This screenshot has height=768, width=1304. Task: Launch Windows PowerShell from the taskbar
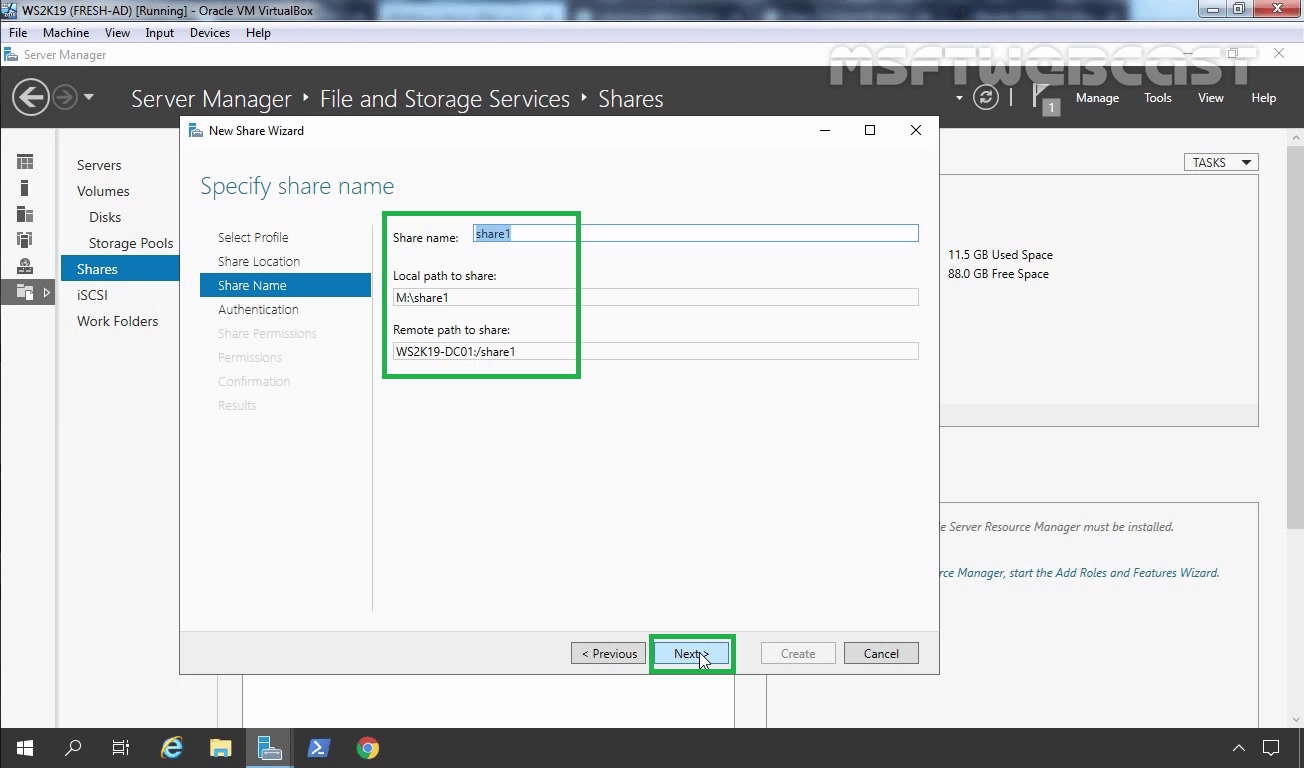tap(318, 747)
